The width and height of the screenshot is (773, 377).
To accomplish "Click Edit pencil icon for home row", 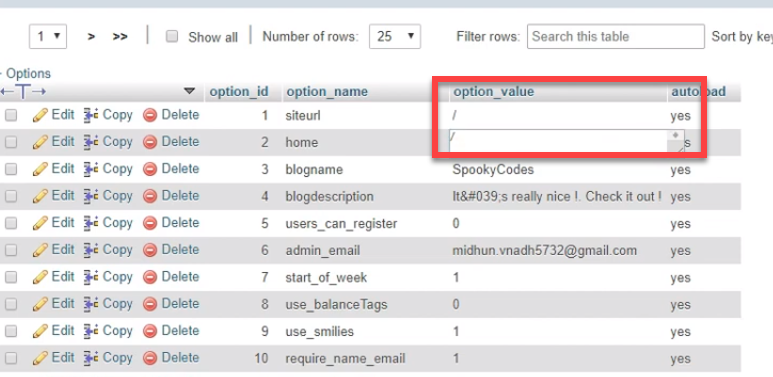I will pos(40,142).
